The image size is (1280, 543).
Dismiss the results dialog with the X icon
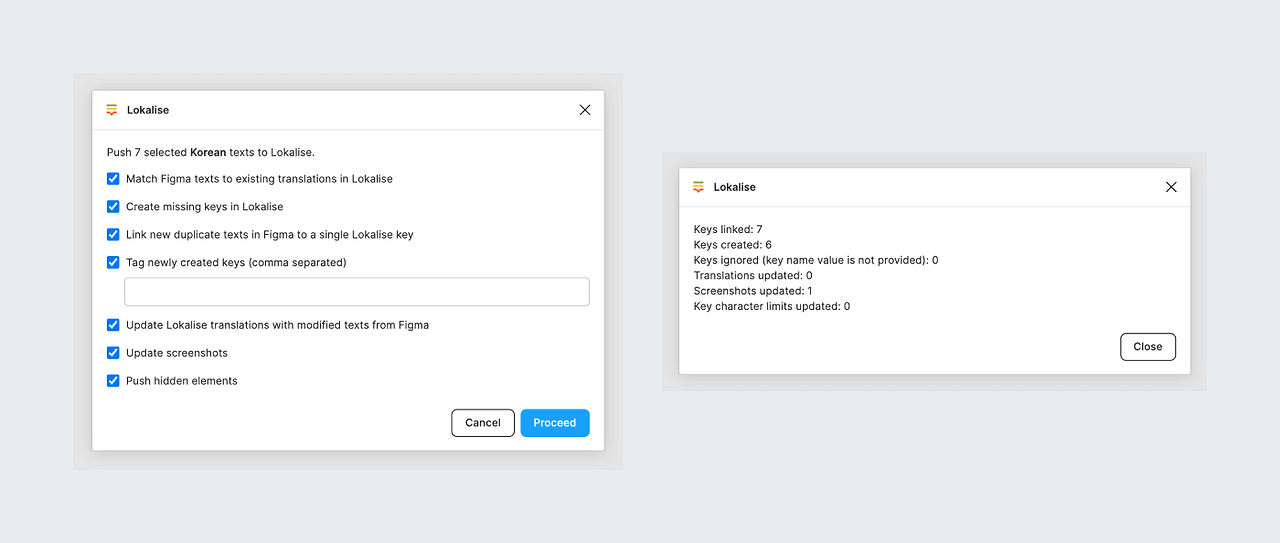pos(1171,187)
